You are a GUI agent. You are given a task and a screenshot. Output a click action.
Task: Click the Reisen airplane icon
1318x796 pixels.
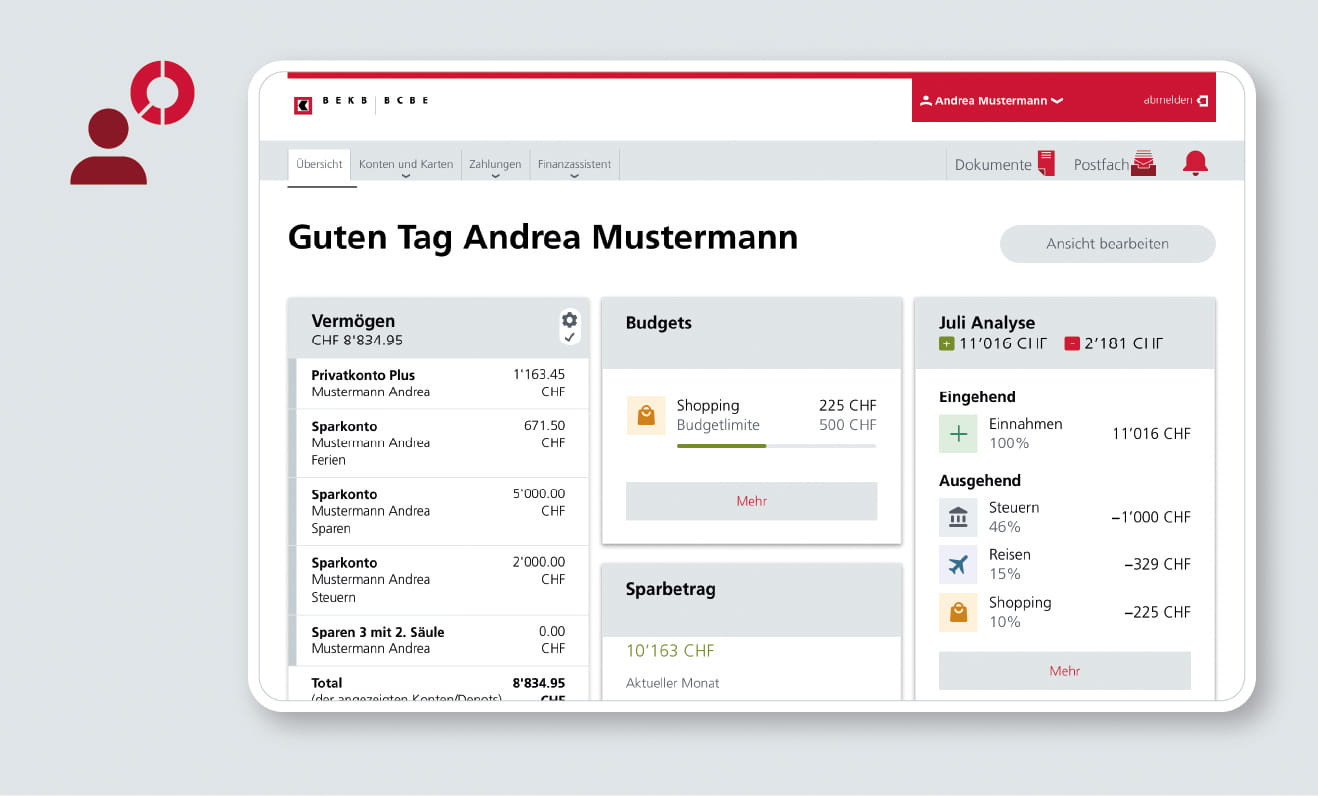click(958, 564)
